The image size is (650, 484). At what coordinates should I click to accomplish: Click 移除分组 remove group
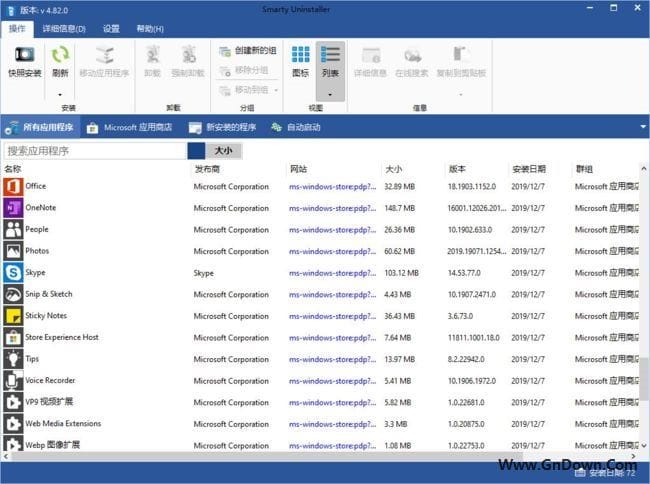[244, 70]
